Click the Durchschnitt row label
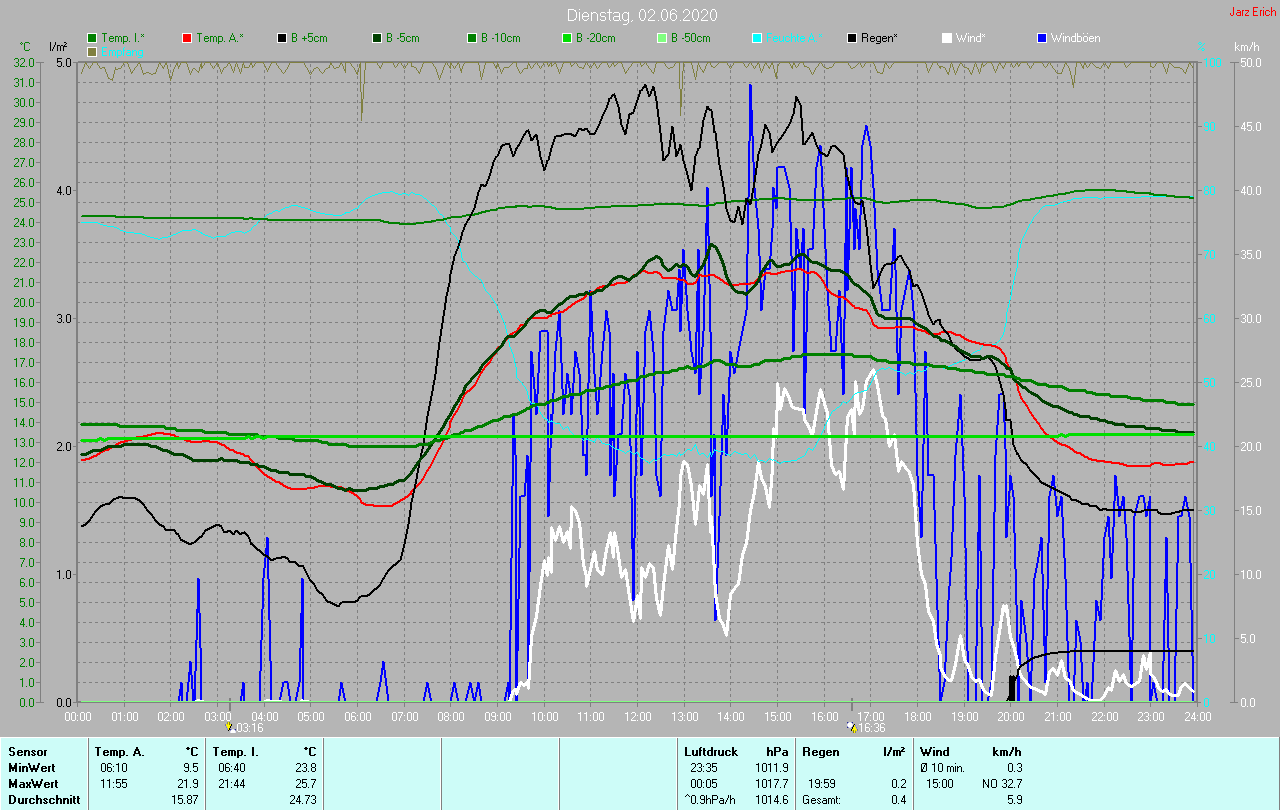This screenshot has width=1280, height=810. pos(43,800)
